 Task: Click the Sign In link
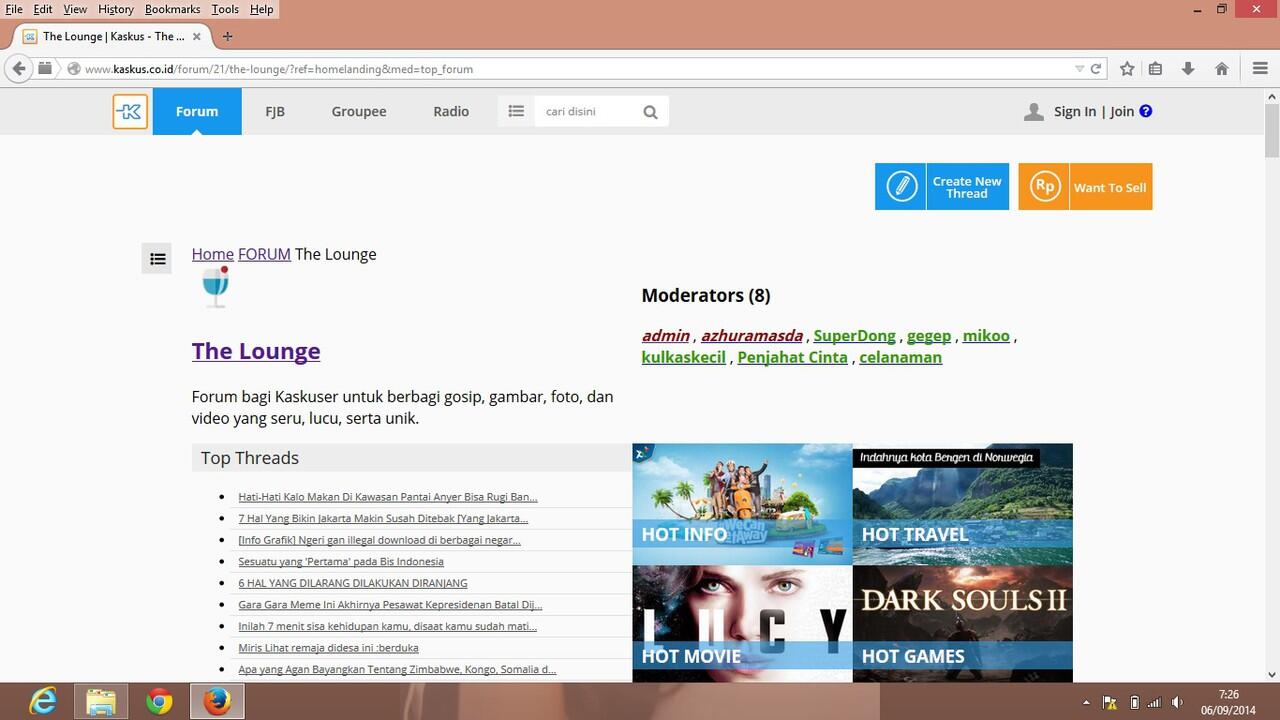pos(1075,111)
